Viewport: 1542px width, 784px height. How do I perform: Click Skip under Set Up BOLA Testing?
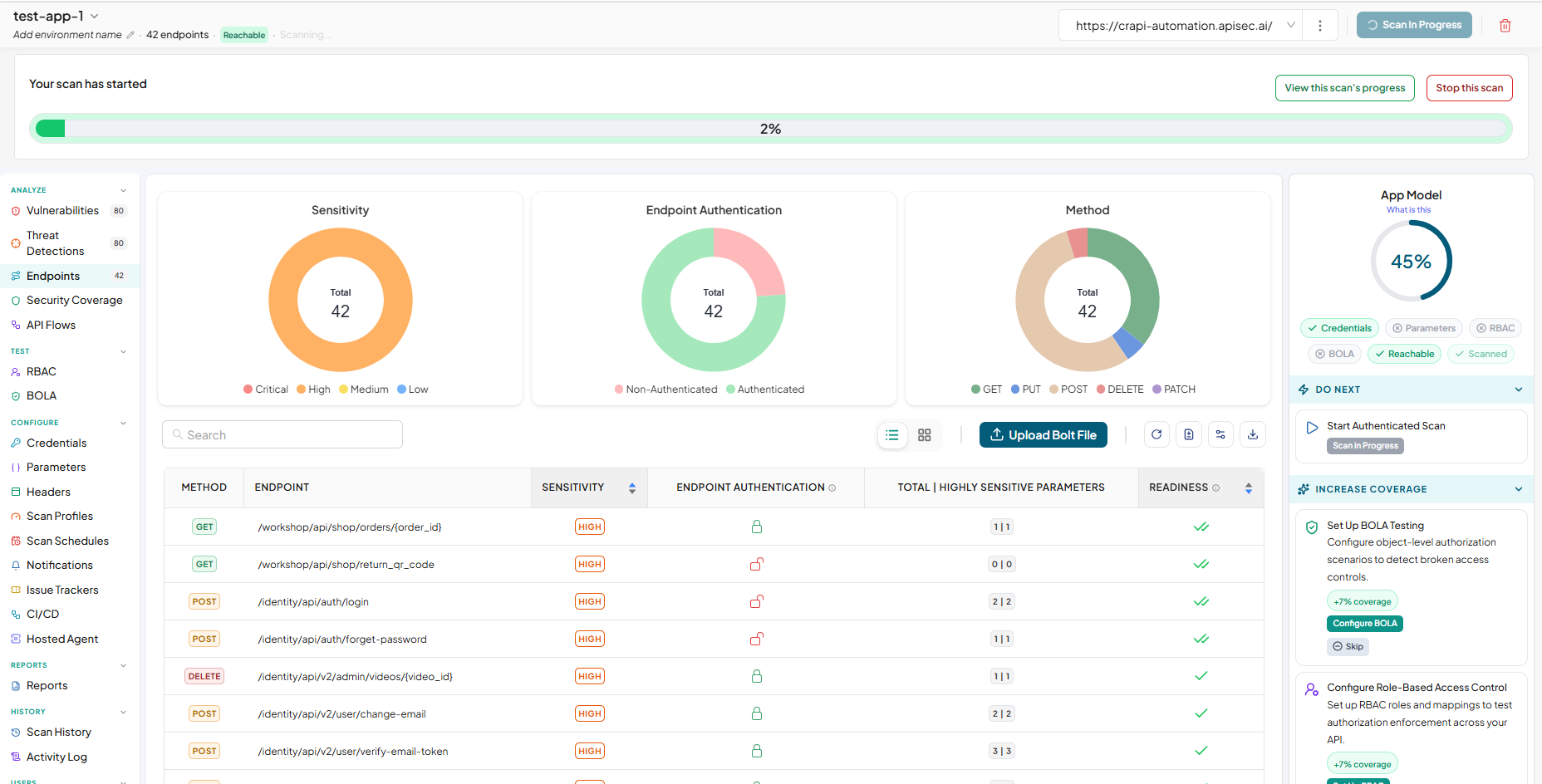1348,646
